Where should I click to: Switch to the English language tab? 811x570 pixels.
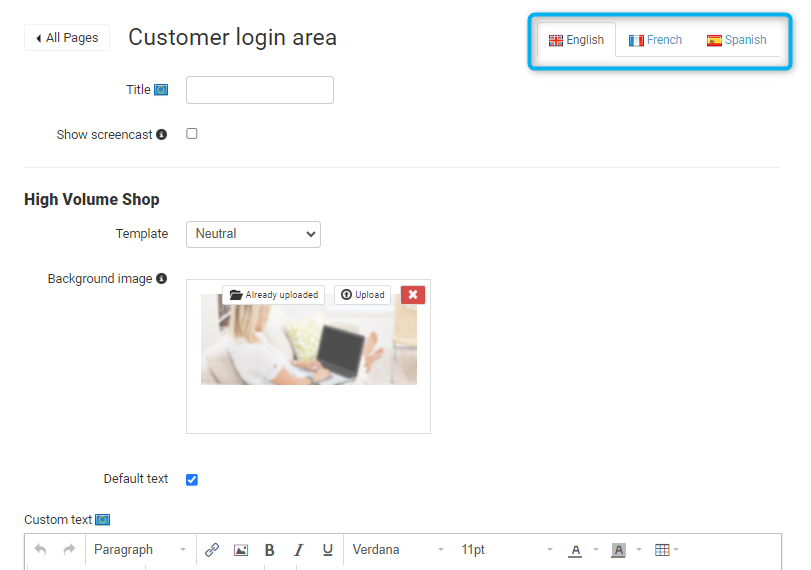pyautogui.click(x=576, y=40)
